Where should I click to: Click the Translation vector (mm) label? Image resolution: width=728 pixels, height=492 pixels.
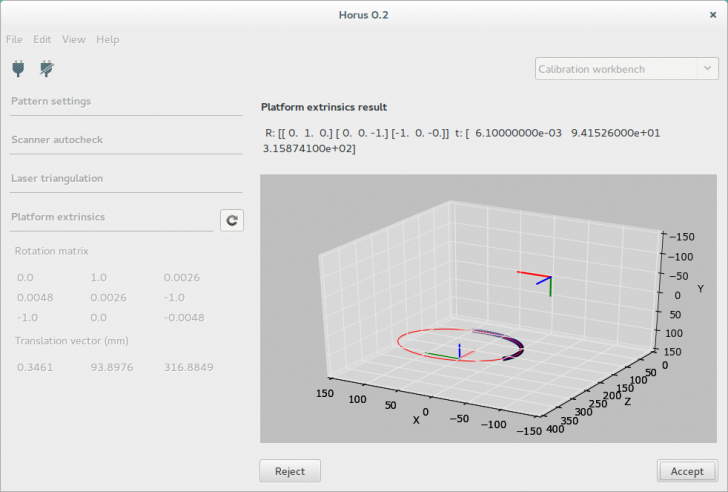tap(72, 341)
